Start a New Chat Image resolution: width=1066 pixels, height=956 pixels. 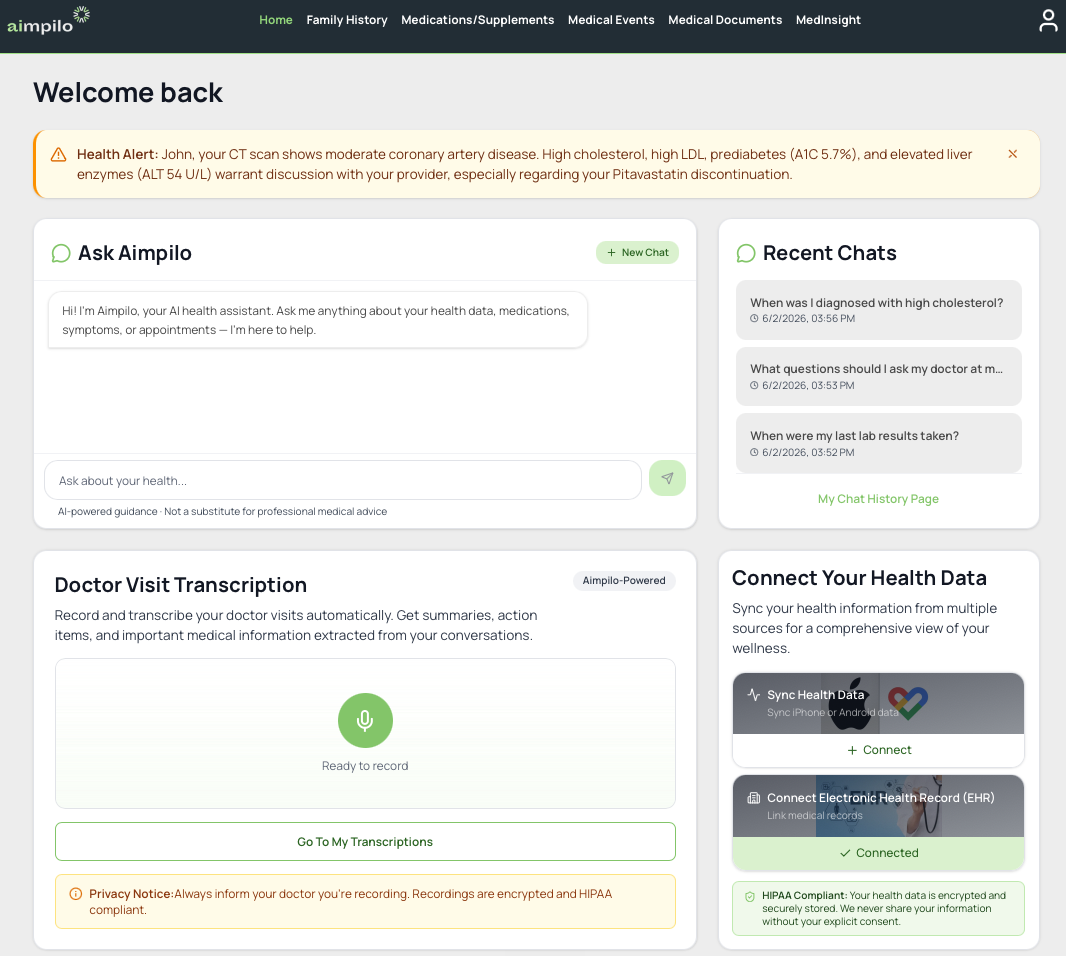(x=637, y=252)
